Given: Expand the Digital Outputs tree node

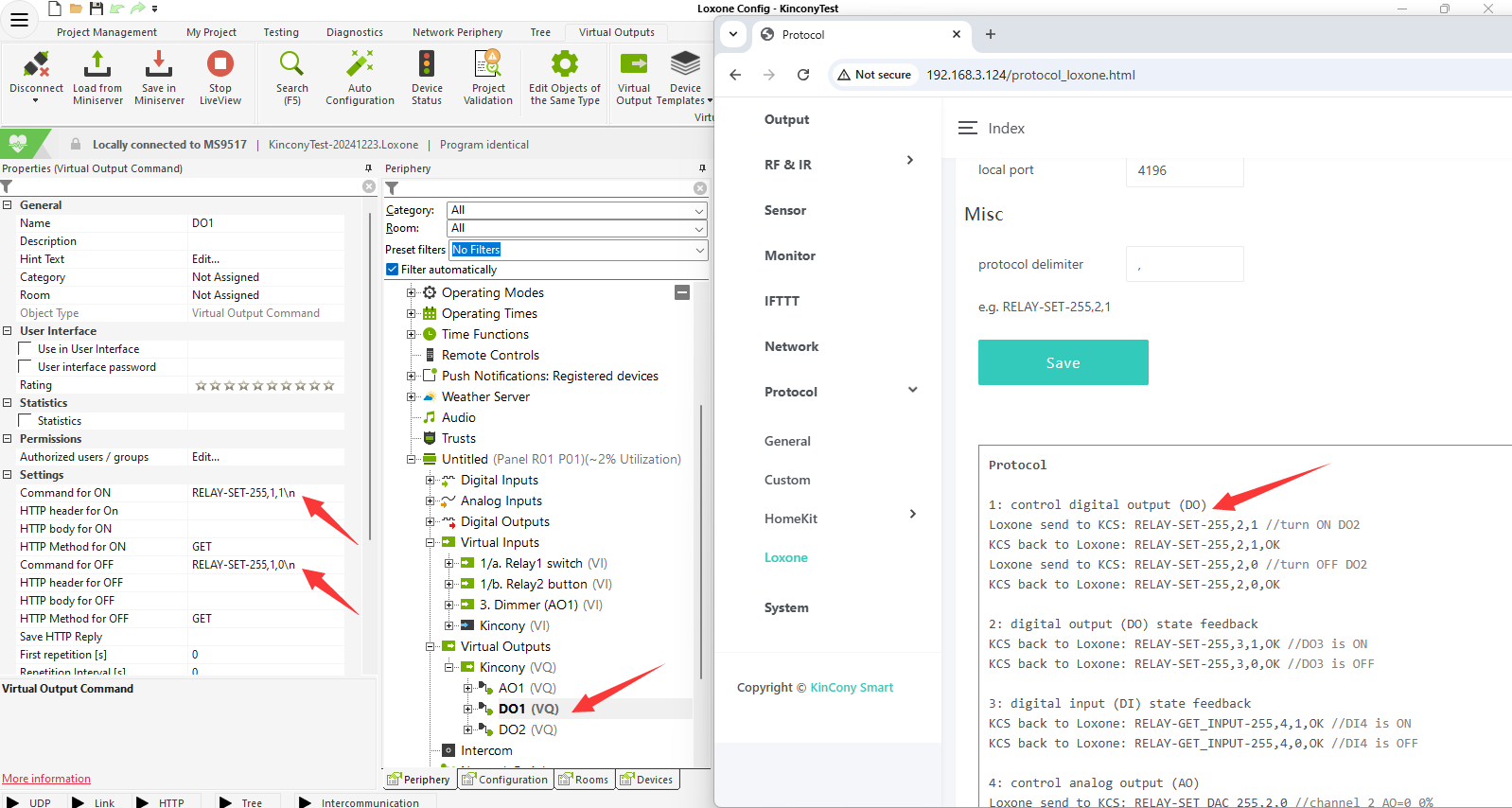Looking at the screenshot, I should point(431,522).
